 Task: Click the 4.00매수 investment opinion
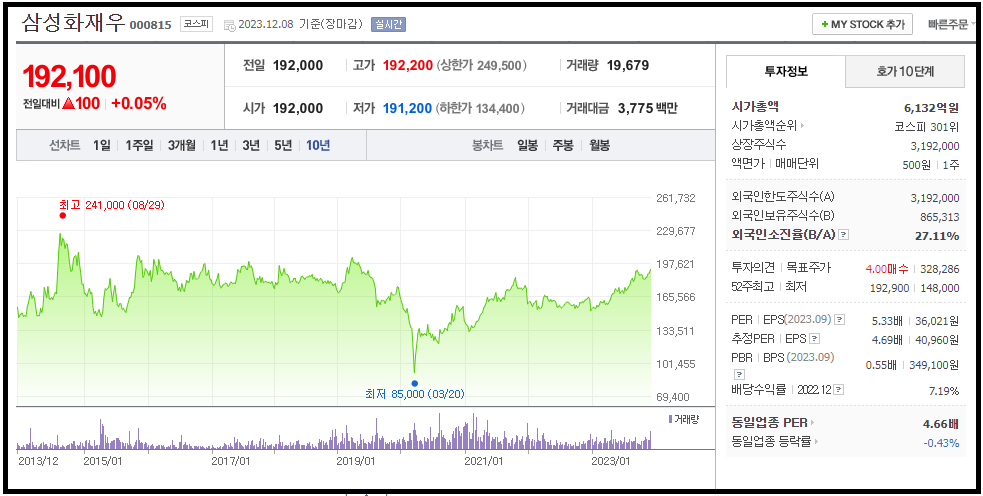click(886, 269)
